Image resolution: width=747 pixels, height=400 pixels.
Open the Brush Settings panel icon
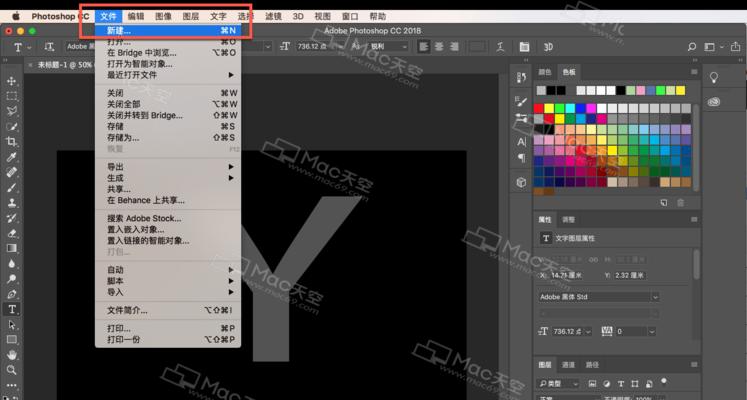click(x=521, y=101)
